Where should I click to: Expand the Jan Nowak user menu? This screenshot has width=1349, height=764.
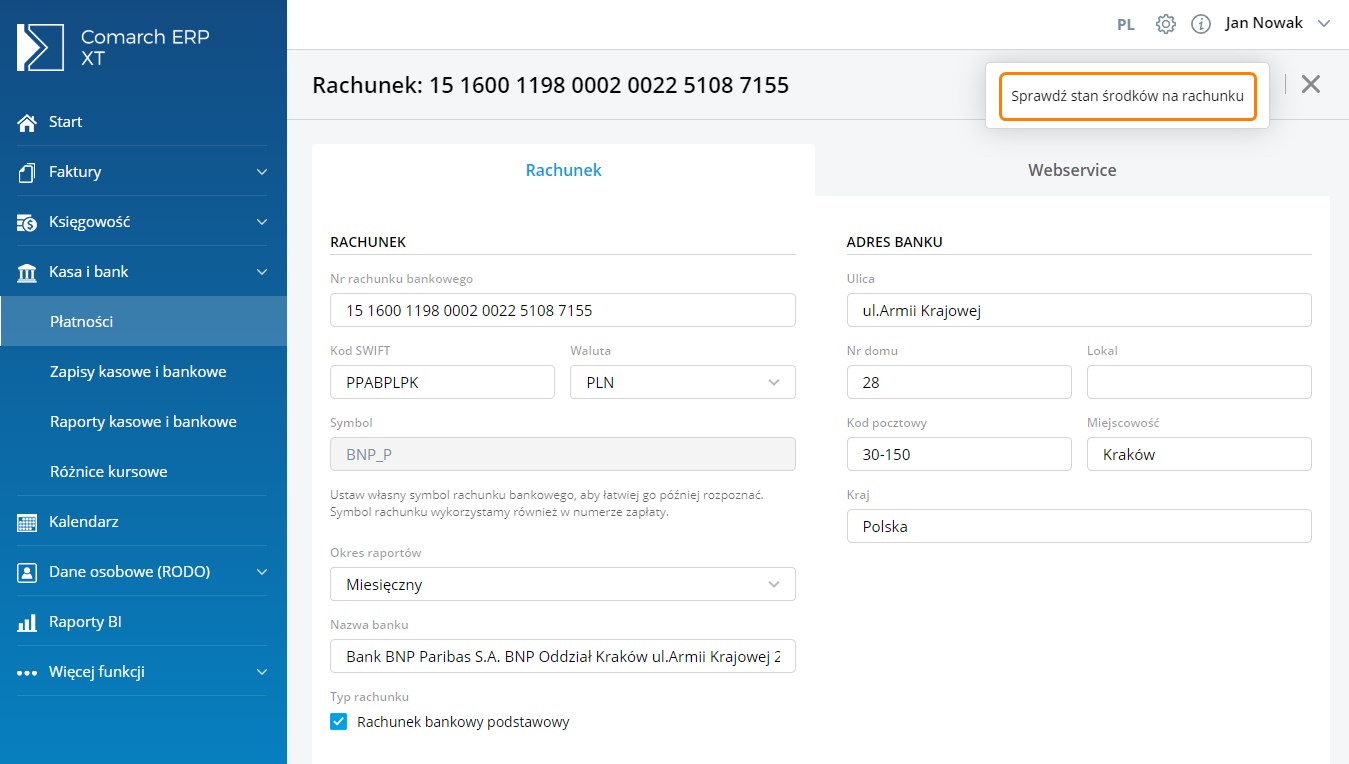1324,24
